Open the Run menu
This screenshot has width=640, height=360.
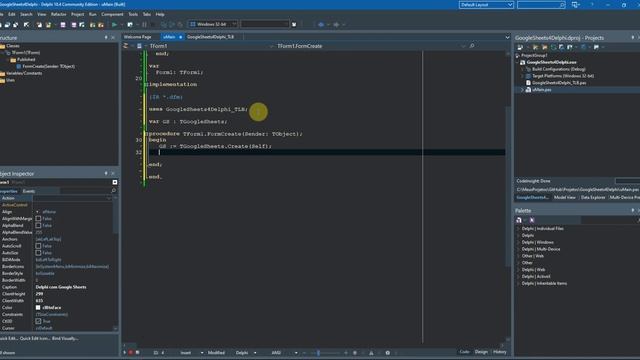point(93,14)
